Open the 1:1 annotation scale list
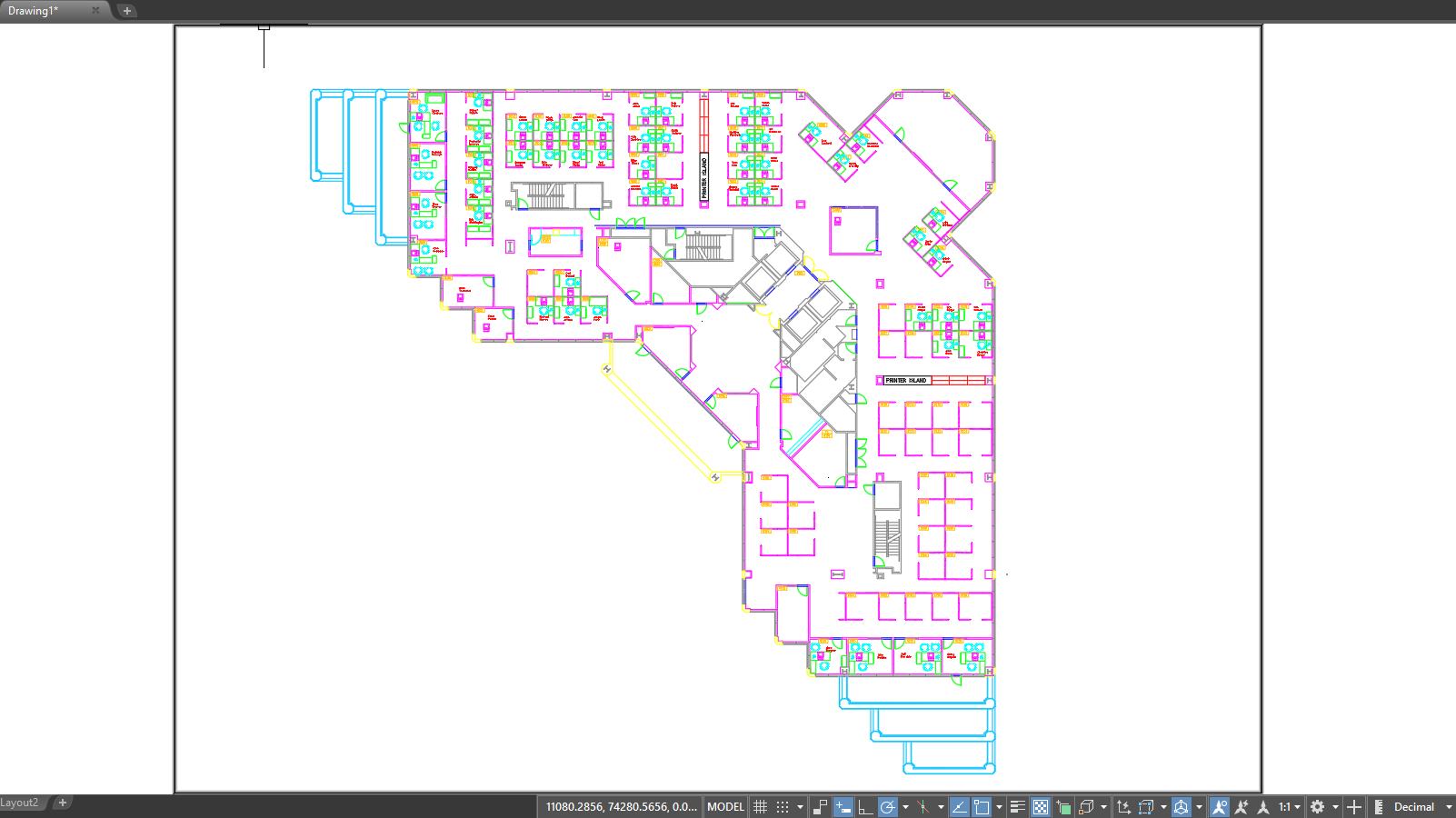The height and width of the screenshot is (818, 1456). pyautogui.click(x=1290, y=807)
